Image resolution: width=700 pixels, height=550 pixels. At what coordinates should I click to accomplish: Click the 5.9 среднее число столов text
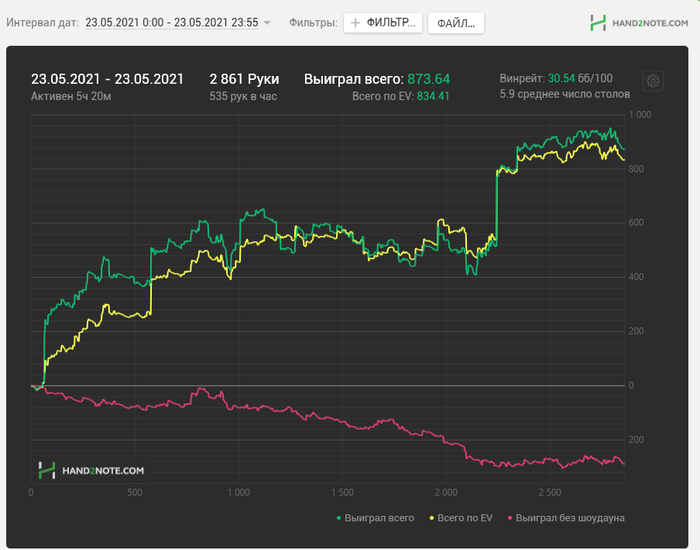(x=565, y=94)
